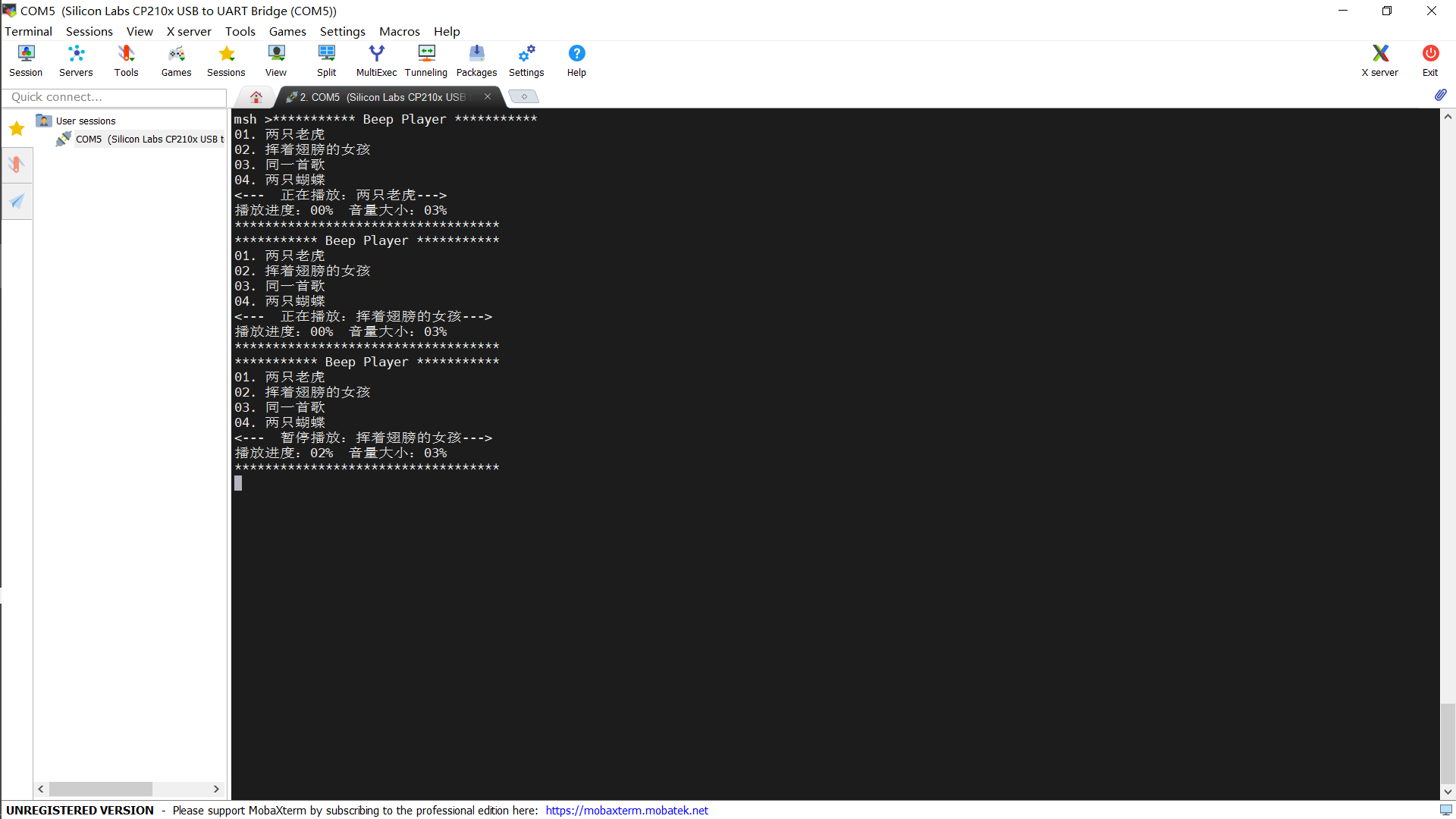Enable MultiExec mode
Screen dimensions: 1456x819
coord(376,61)
